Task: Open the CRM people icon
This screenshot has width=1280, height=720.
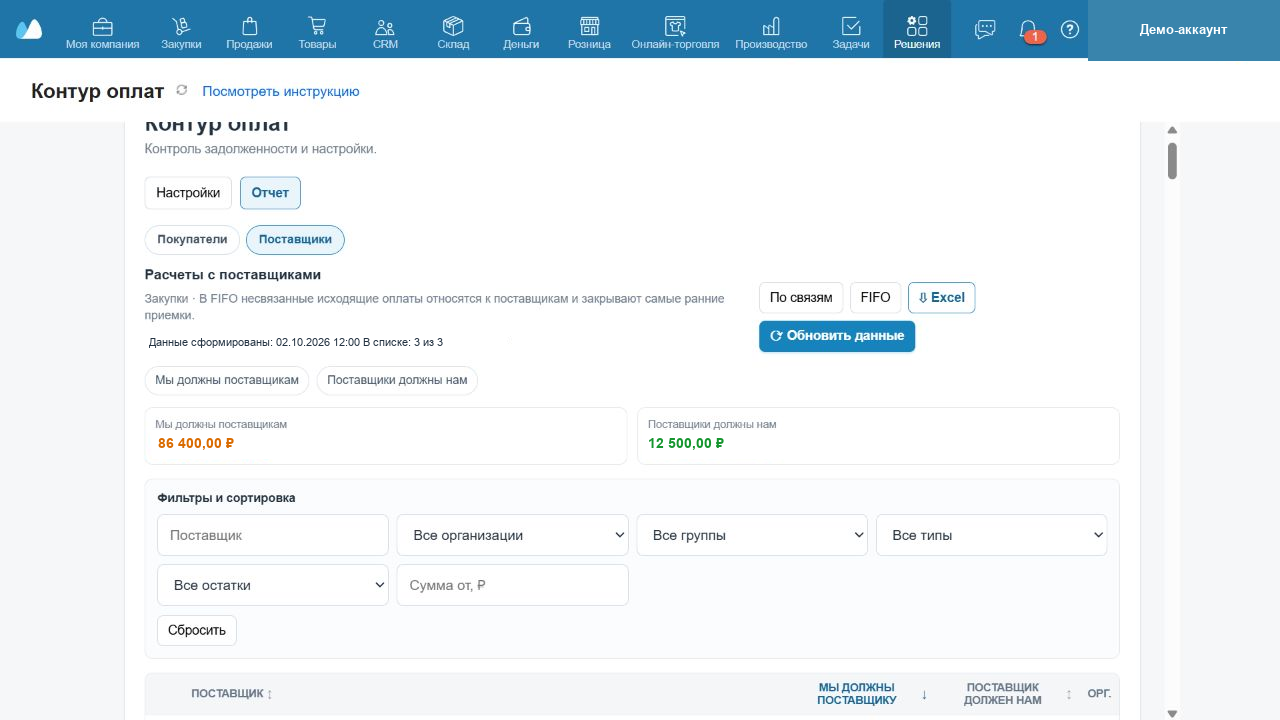Action: pos(385,26)
